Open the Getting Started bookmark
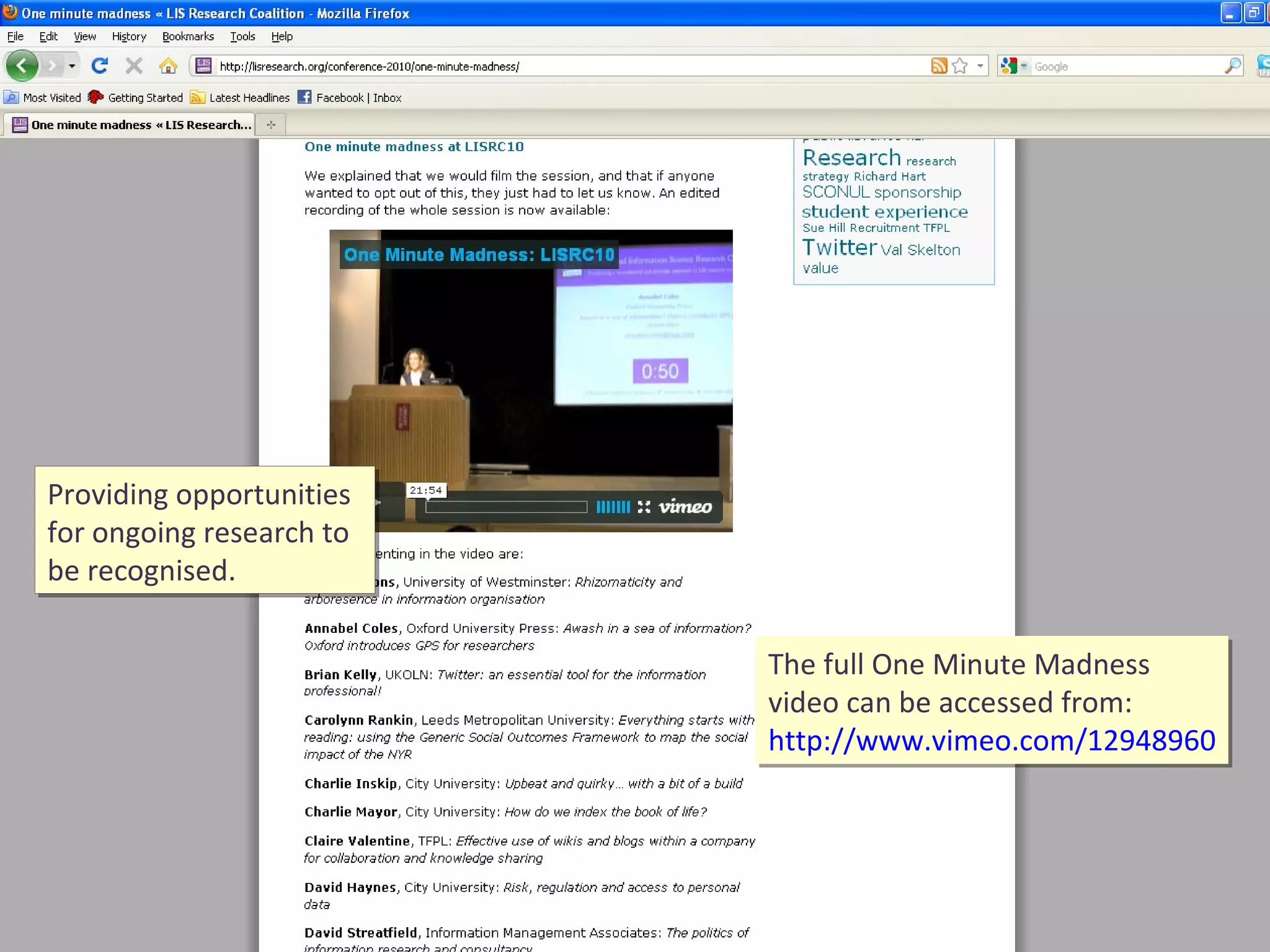The height and width of the screenshot is (952, 1270). pyautogui.click(x=135, y=97)
